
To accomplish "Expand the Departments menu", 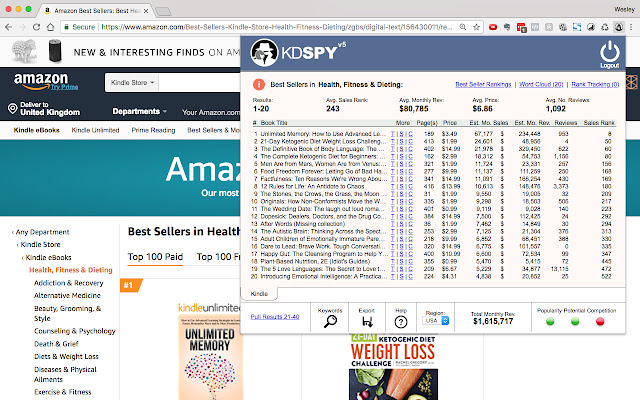I will (x=140, y=111).
